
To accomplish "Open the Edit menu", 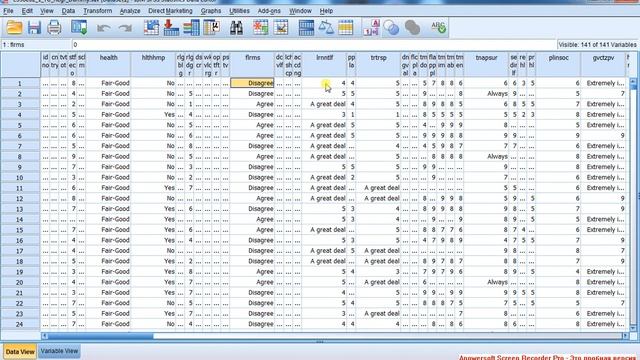I will coord(27,11).
